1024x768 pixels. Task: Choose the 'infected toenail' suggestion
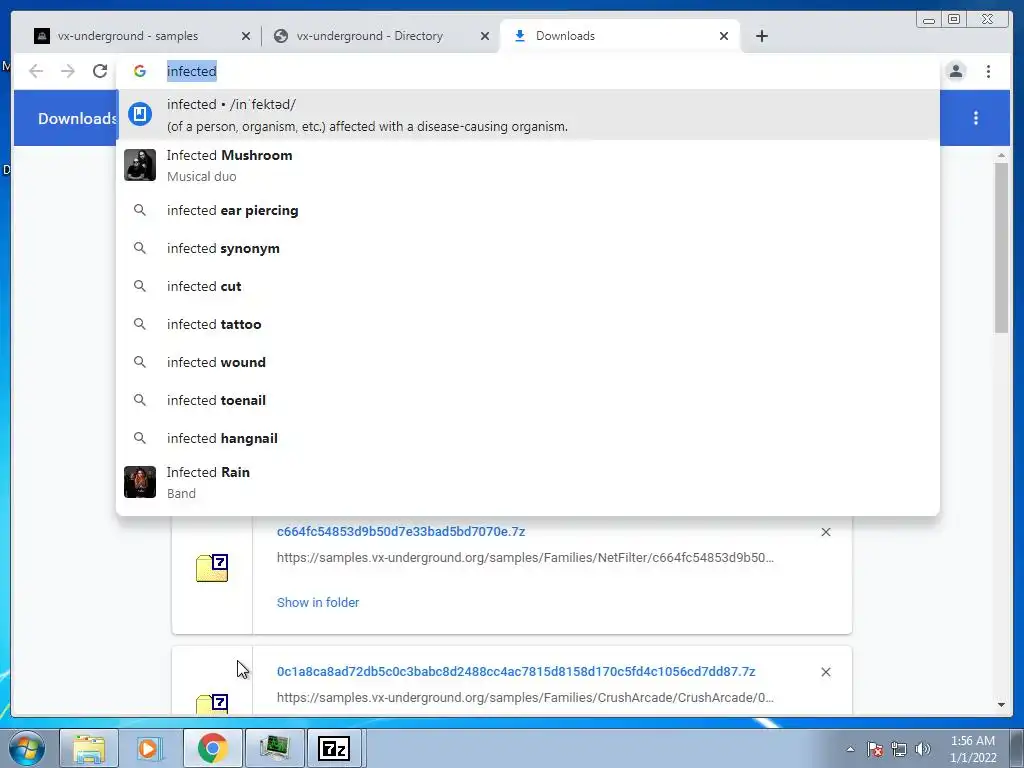pyautogui.click(x=528, y=400)
